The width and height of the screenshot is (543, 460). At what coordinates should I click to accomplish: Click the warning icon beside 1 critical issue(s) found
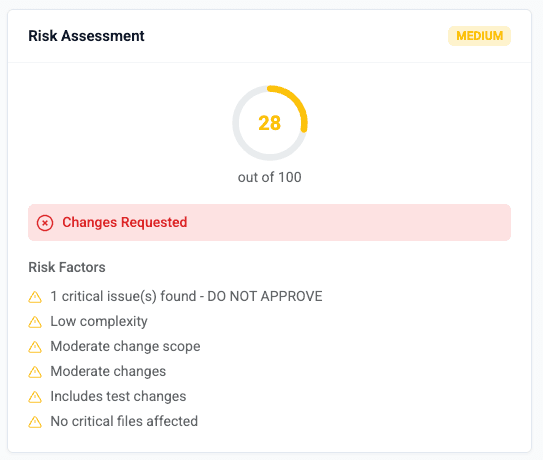point(35,297)
